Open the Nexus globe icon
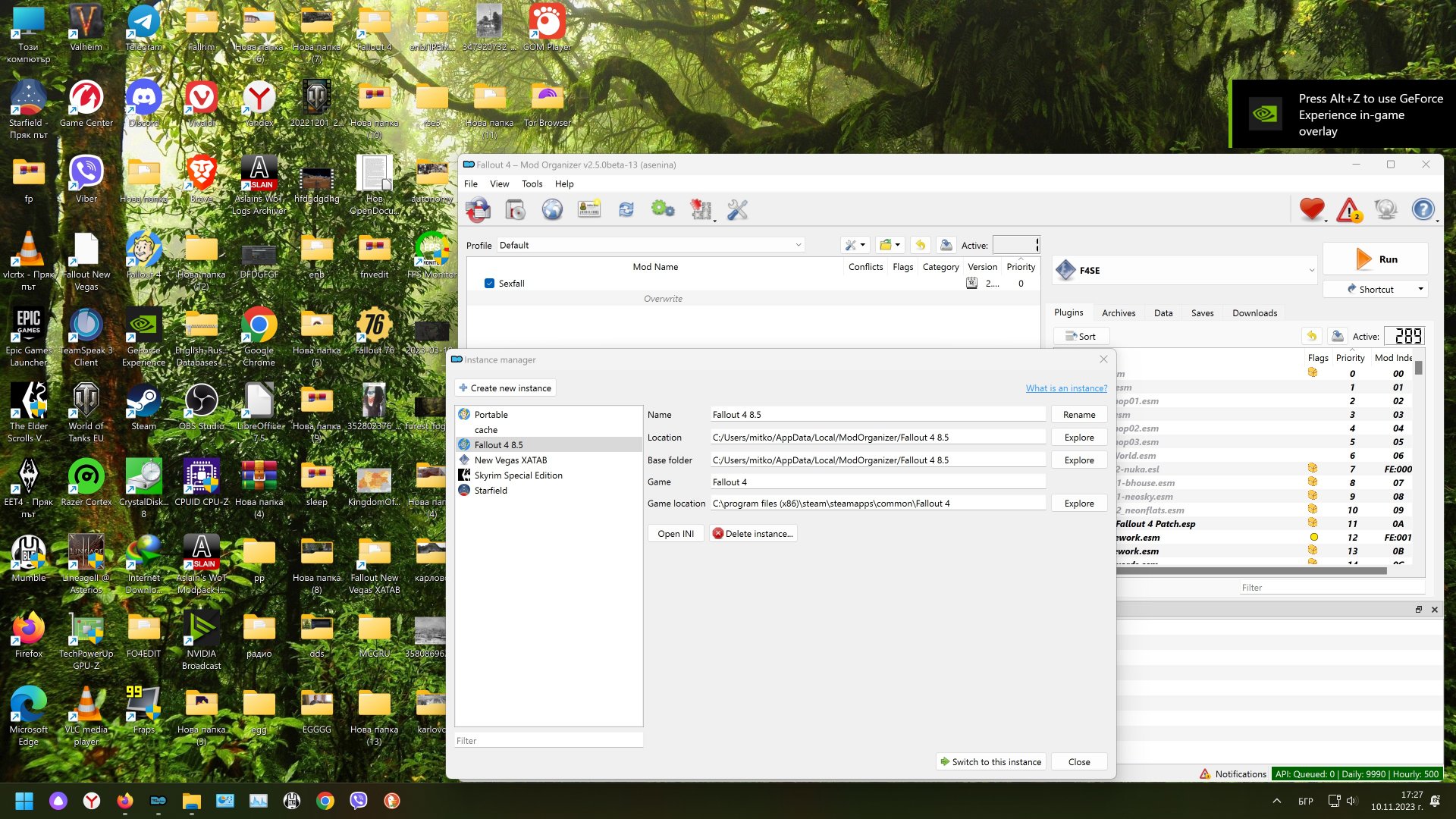This screenshot has height=819, width=1456. tap(552, 209)
